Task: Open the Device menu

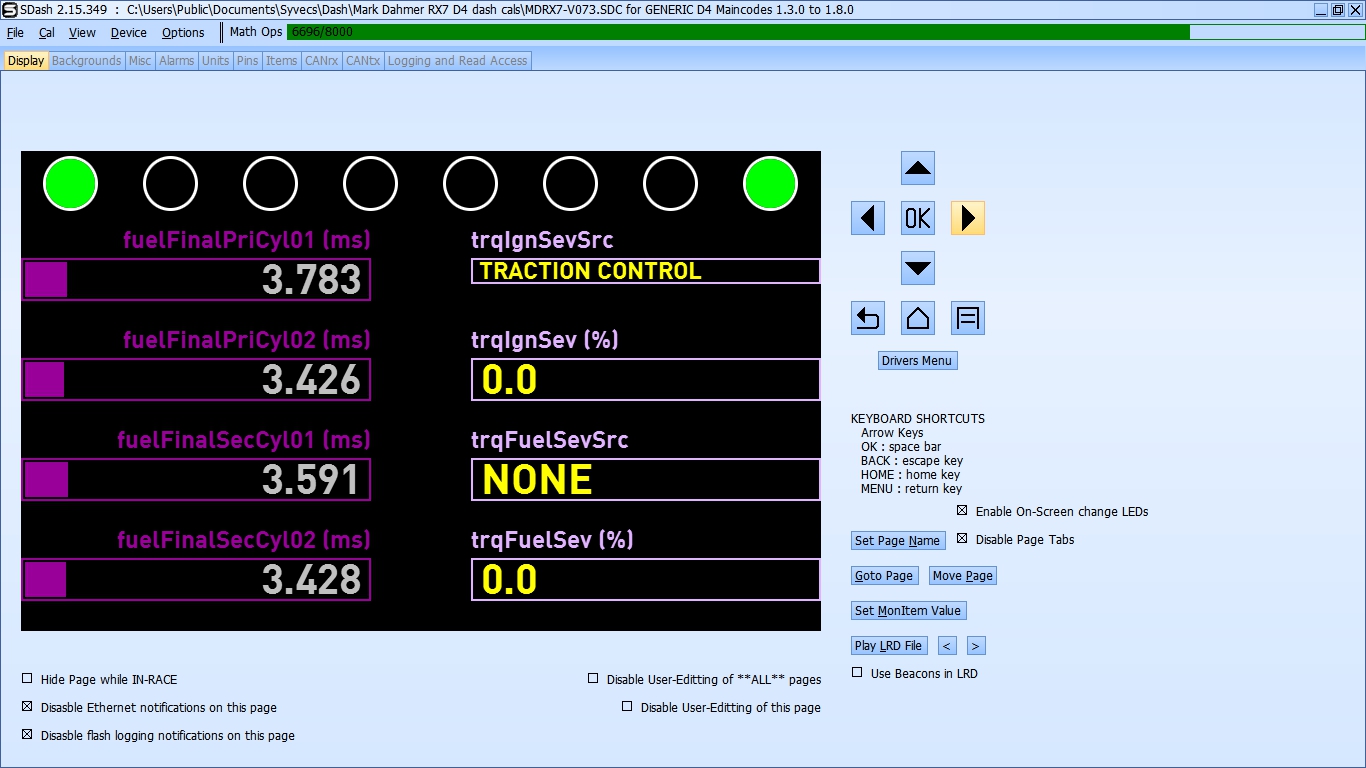Action: click(128, 32)
